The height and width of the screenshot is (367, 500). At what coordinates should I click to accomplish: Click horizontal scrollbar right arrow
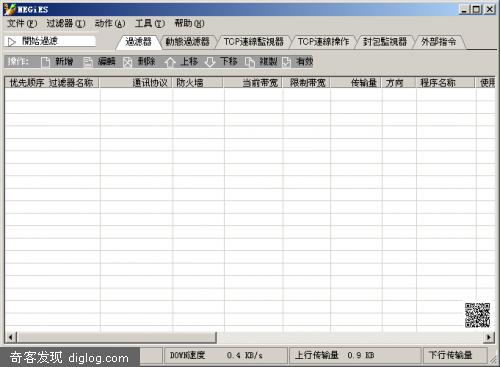point(489,337)
